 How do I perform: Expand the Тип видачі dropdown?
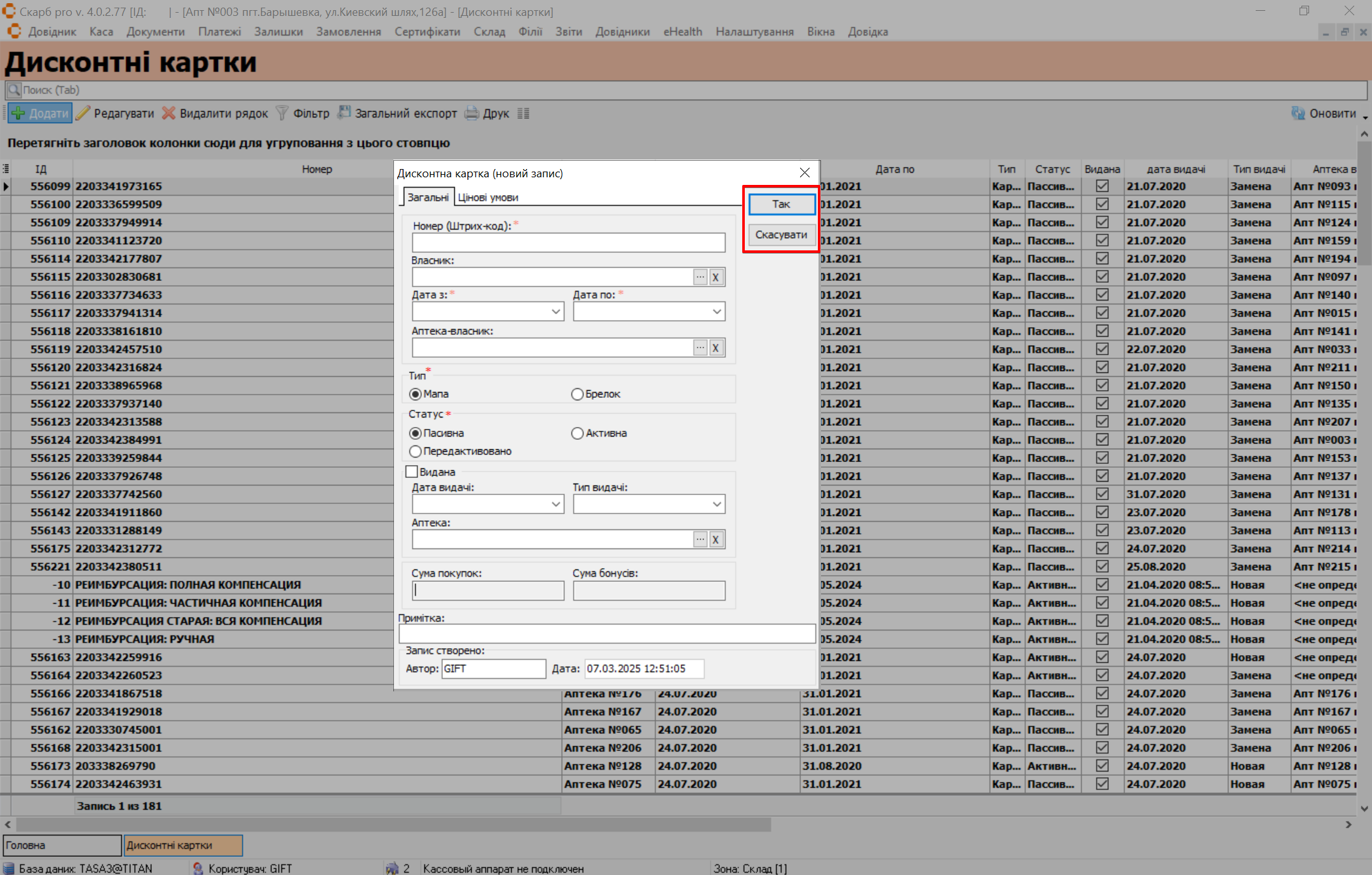click(716, 504)
